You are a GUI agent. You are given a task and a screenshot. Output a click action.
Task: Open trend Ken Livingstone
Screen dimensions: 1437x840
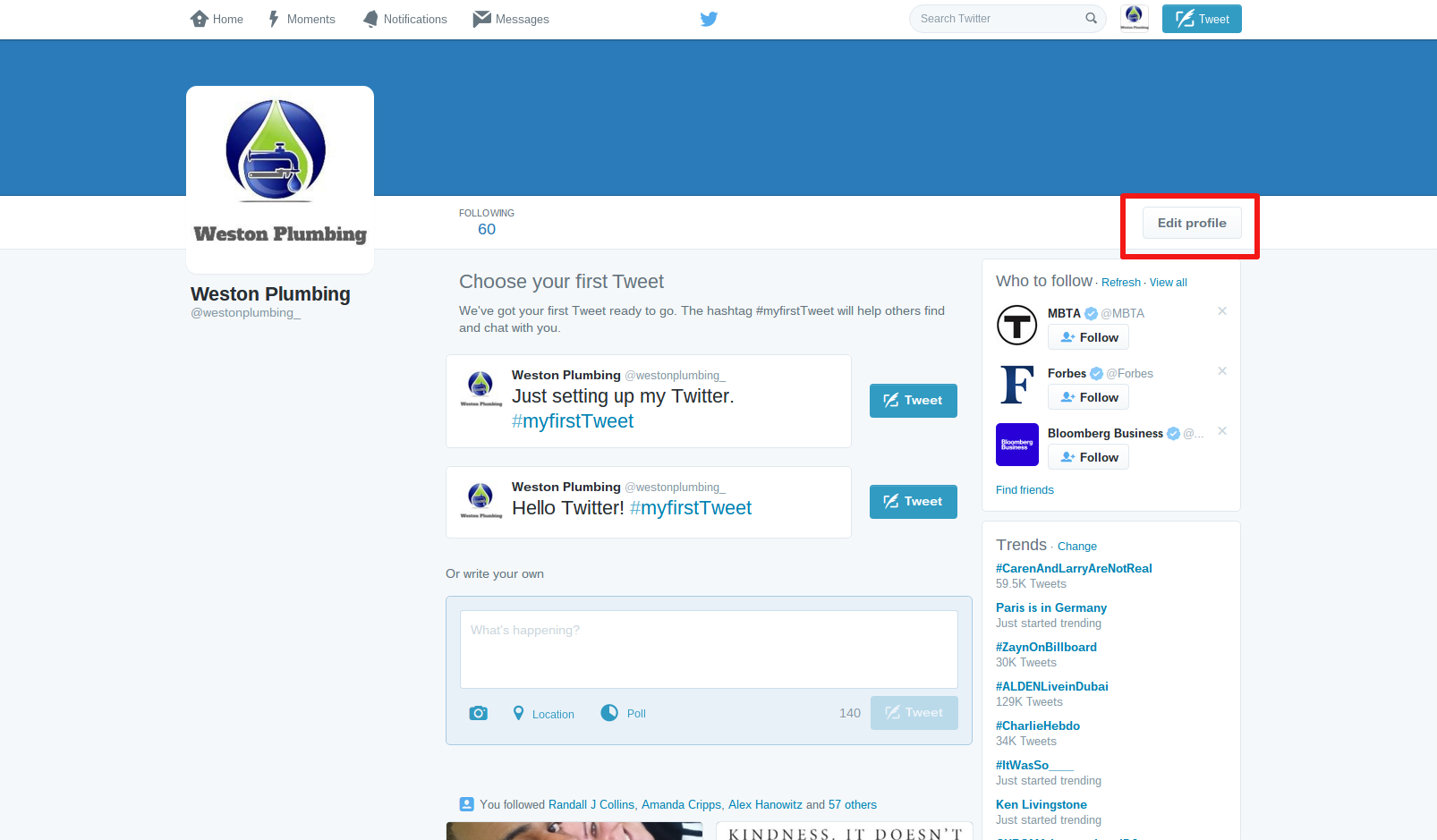click(1042, 804)
